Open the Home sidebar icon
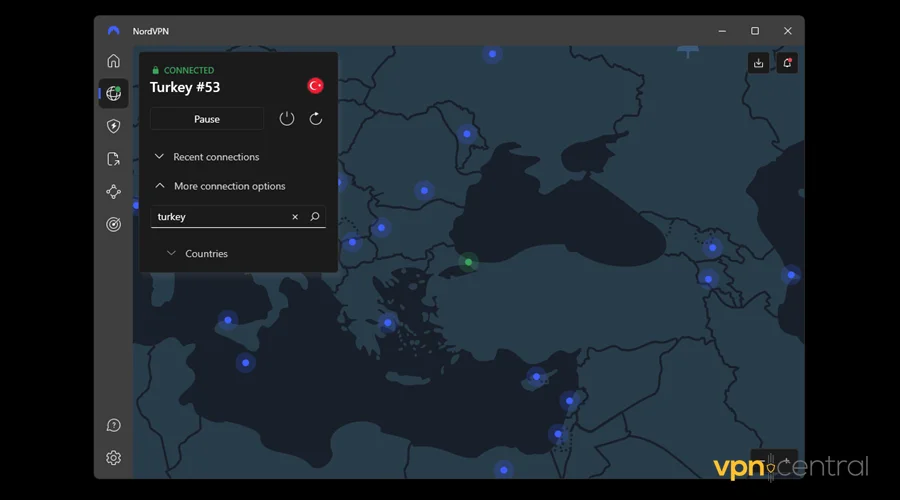This screenshot has height=500, width=900. [x=114, y=60]
